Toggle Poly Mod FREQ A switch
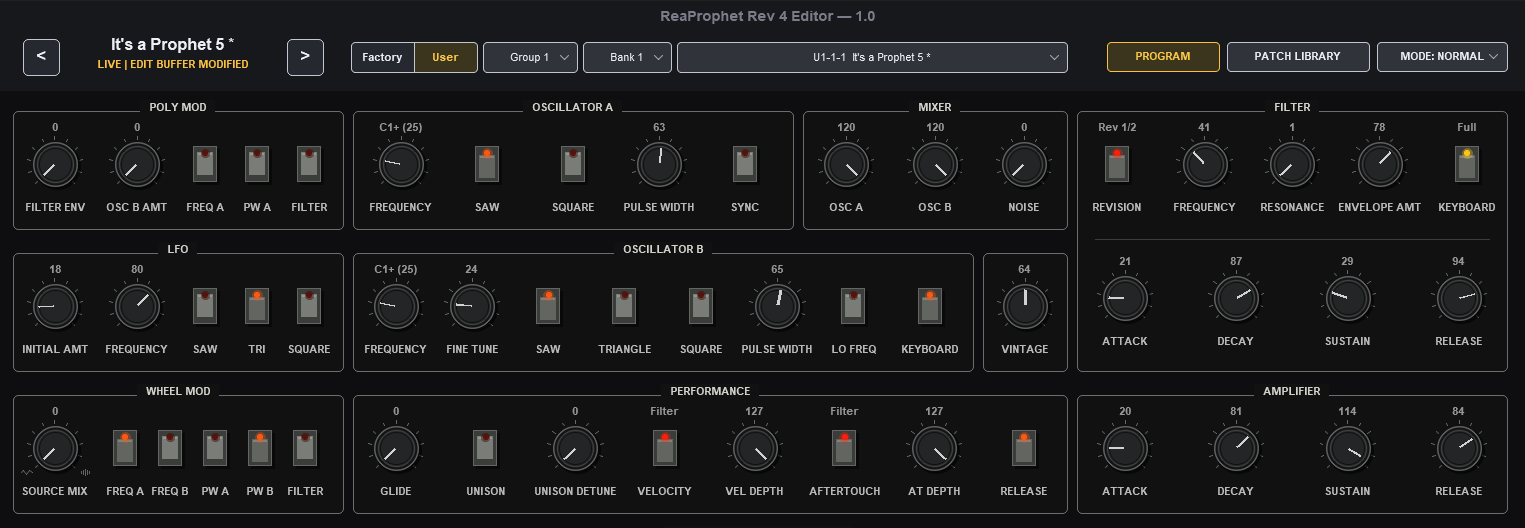This screenshot has height=528, width=1525. 206,163
